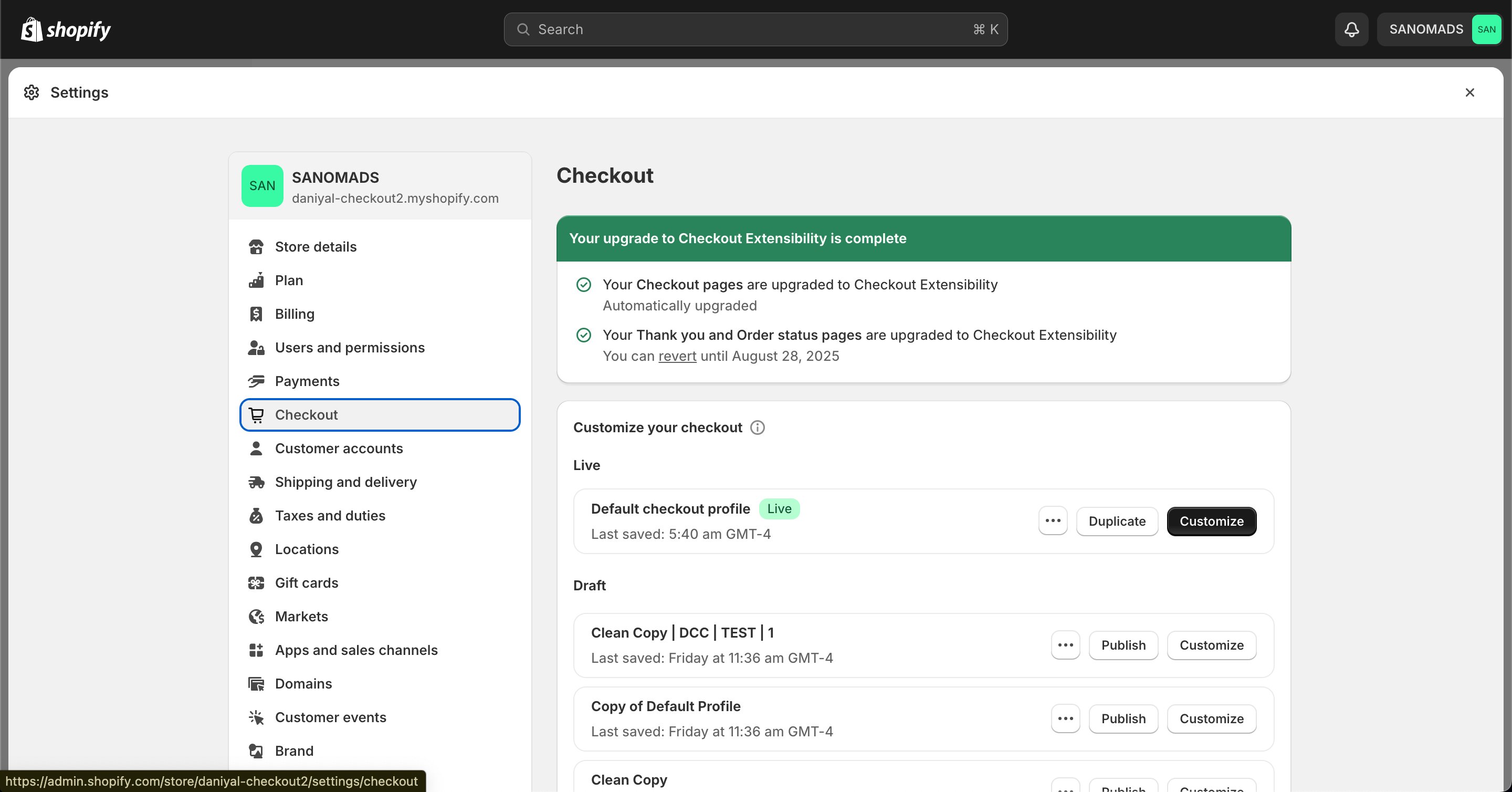
Task: Close the Settings panel with the X
Action: 1470,92
